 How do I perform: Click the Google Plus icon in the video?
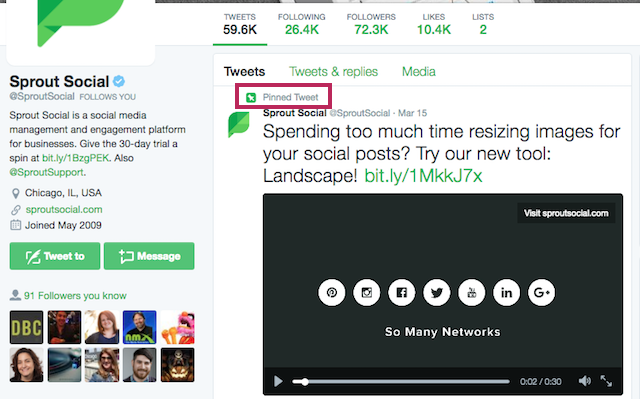point(542,293)
